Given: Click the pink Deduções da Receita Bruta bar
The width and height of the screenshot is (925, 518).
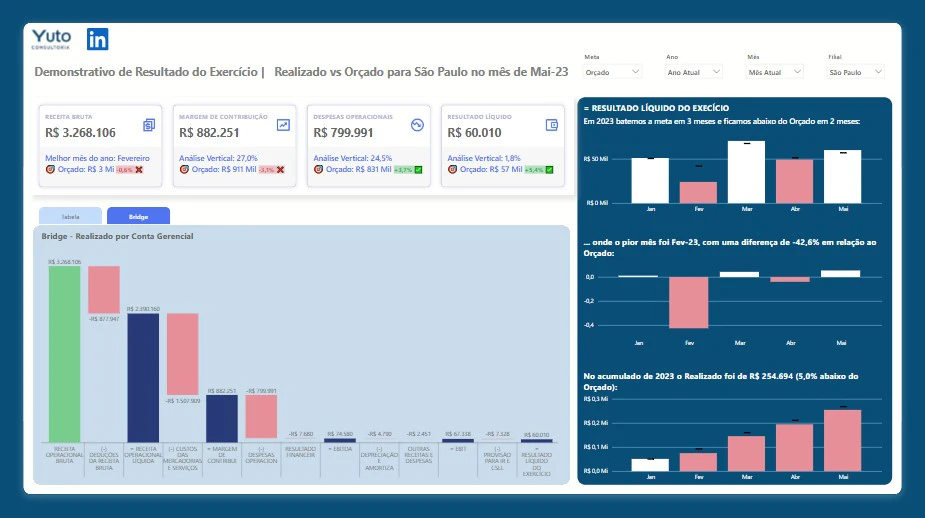Looking at the screenshot, I should point(104,290).
